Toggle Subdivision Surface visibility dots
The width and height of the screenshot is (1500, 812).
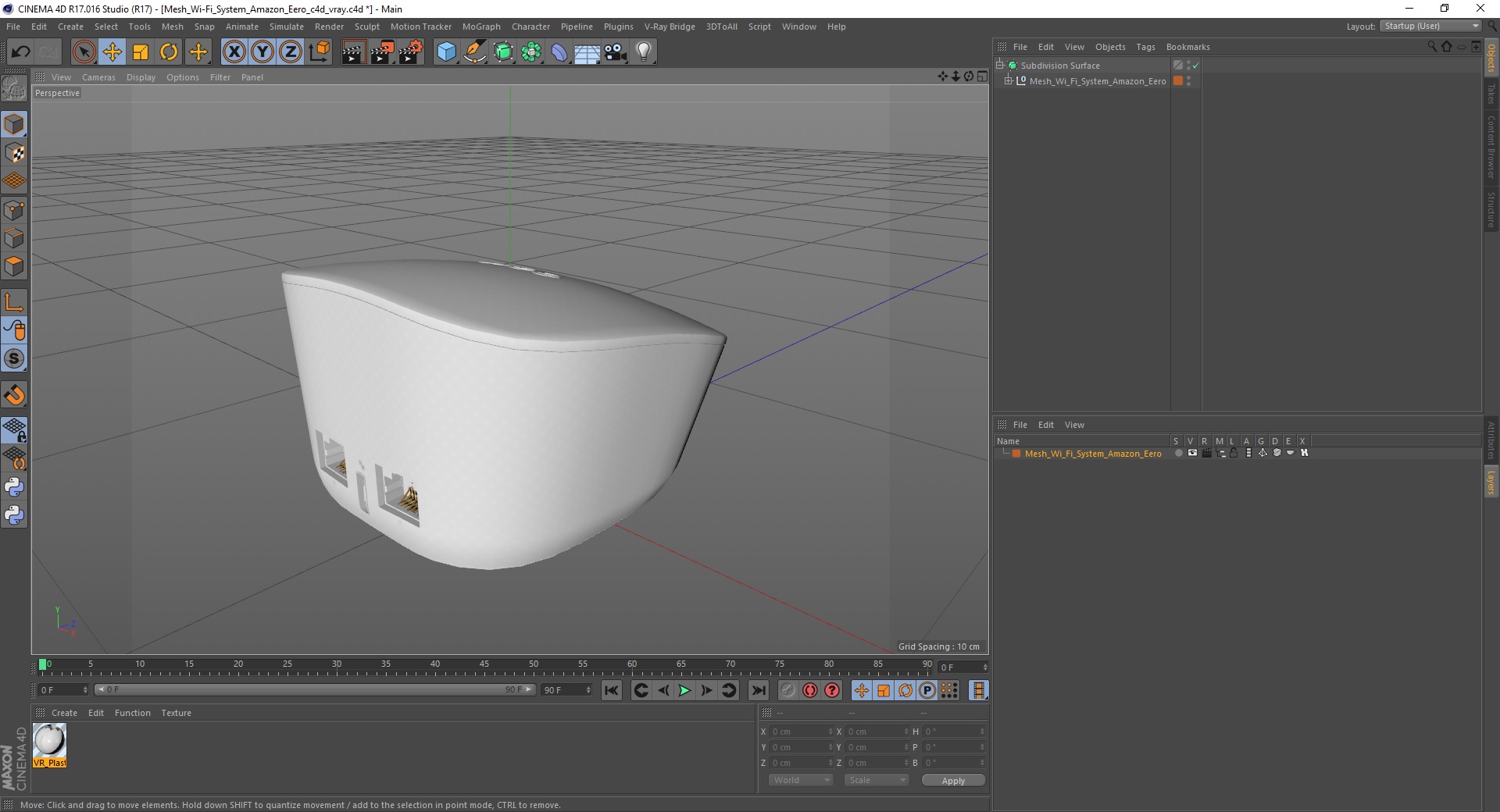[1188, 66]
